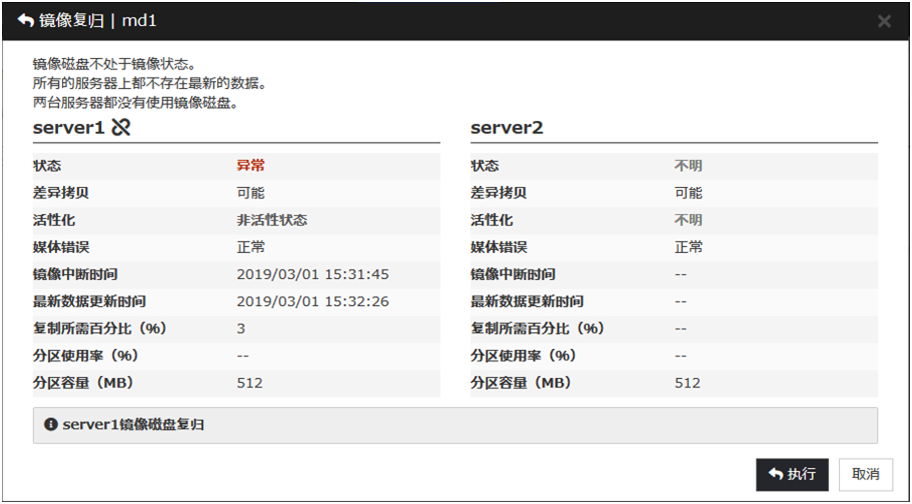Click the server1镜像磁盘复归 message bar
The width and height of the screenshot is (912, 504).
click(455, 425)
